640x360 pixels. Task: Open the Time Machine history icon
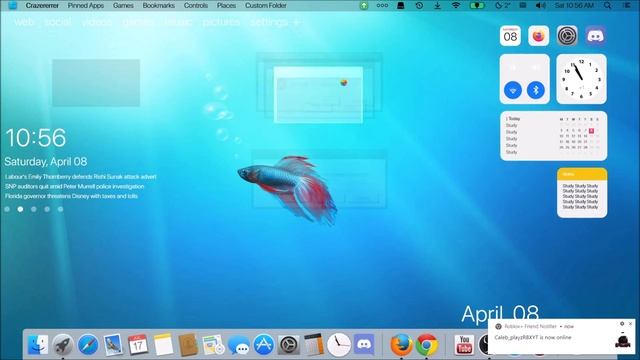419,6
